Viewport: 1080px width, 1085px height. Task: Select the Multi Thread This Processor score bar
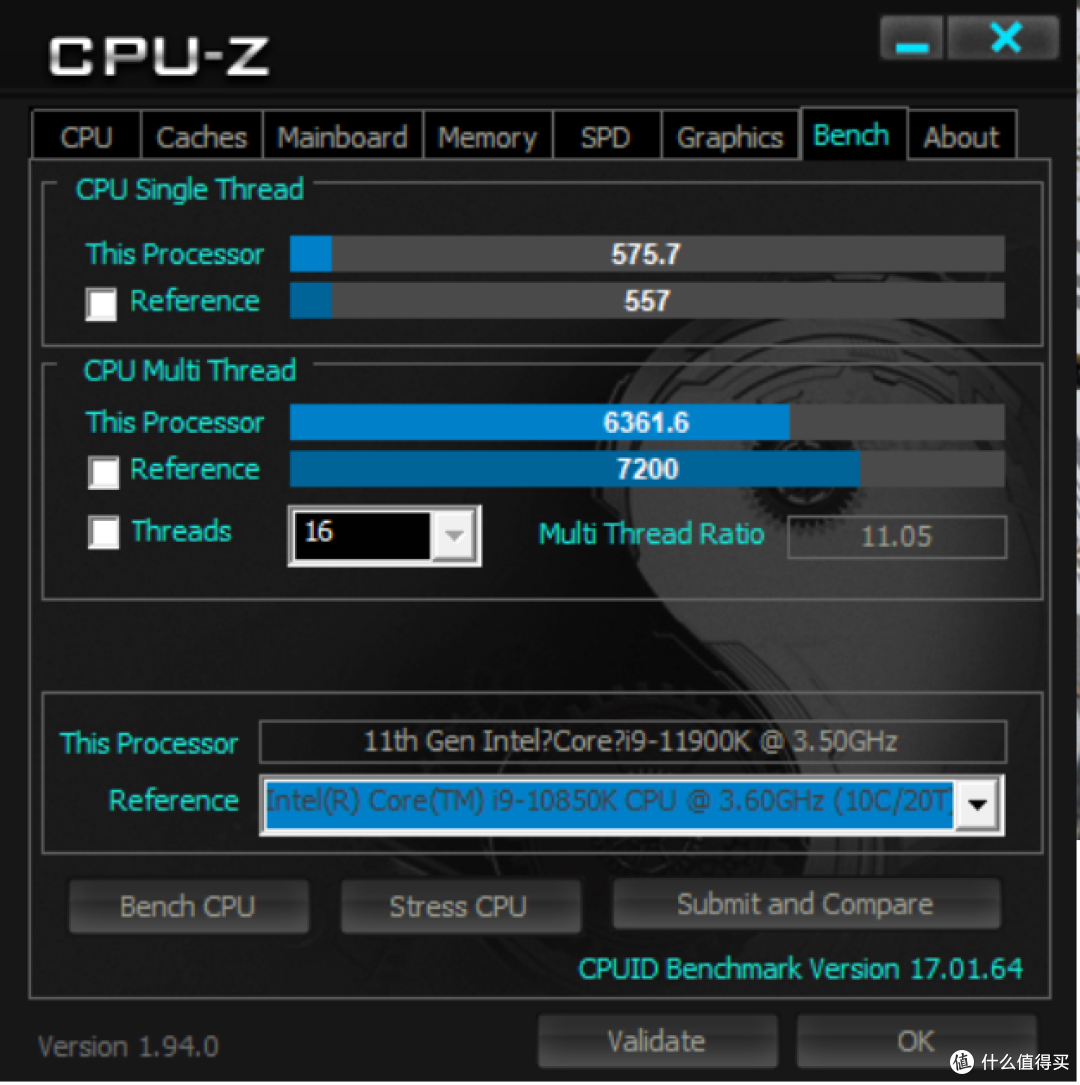(647, 422)
